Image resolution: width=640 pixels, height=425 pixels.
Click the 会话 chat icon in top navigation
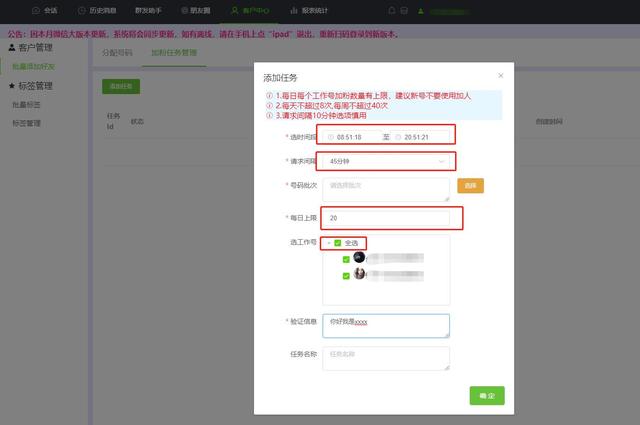(x=37, y=11)
